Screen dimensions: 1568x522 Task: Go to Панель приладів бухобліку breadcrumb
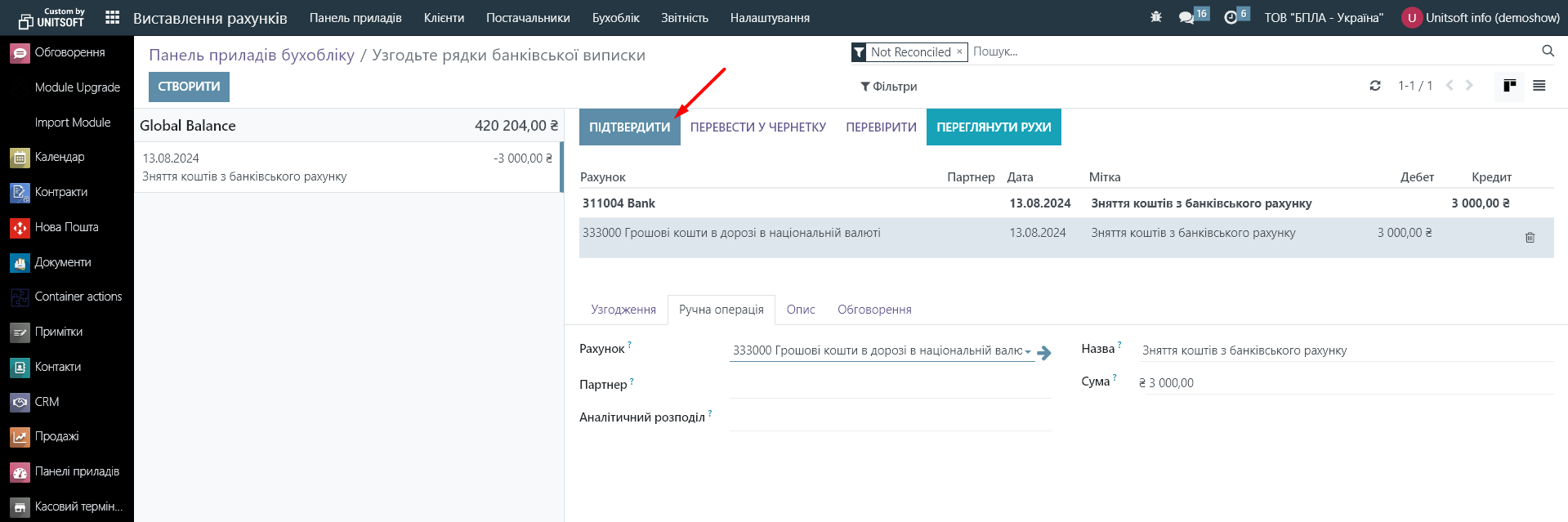pyautogui.click(x=252, y=55)
